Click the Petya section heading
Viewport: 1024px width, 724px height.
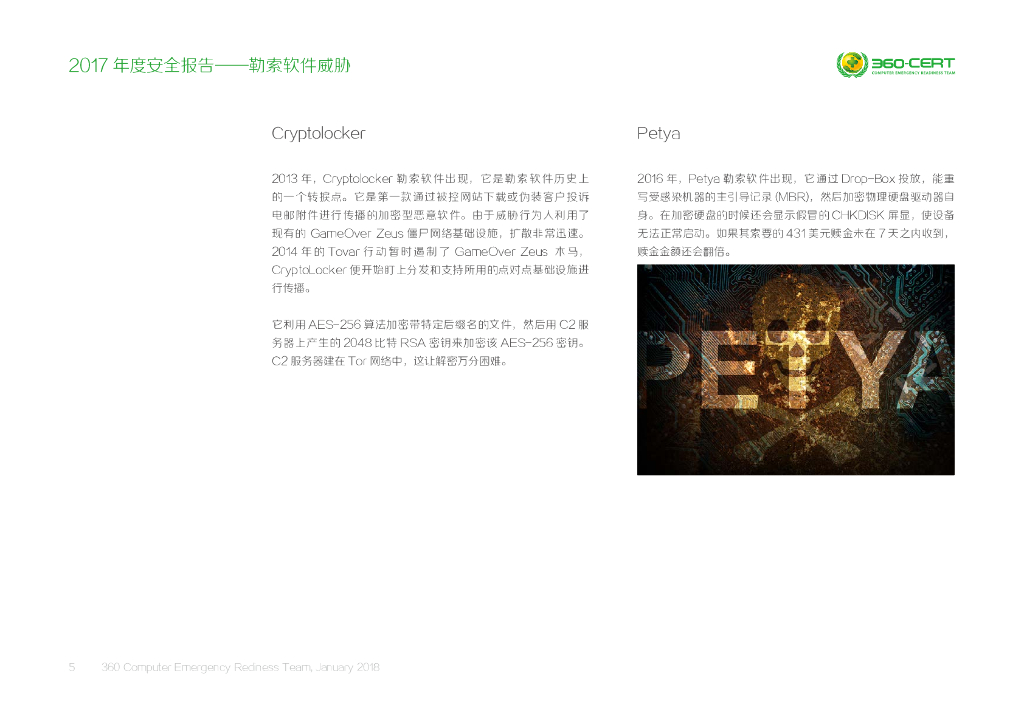pos(658,134)
